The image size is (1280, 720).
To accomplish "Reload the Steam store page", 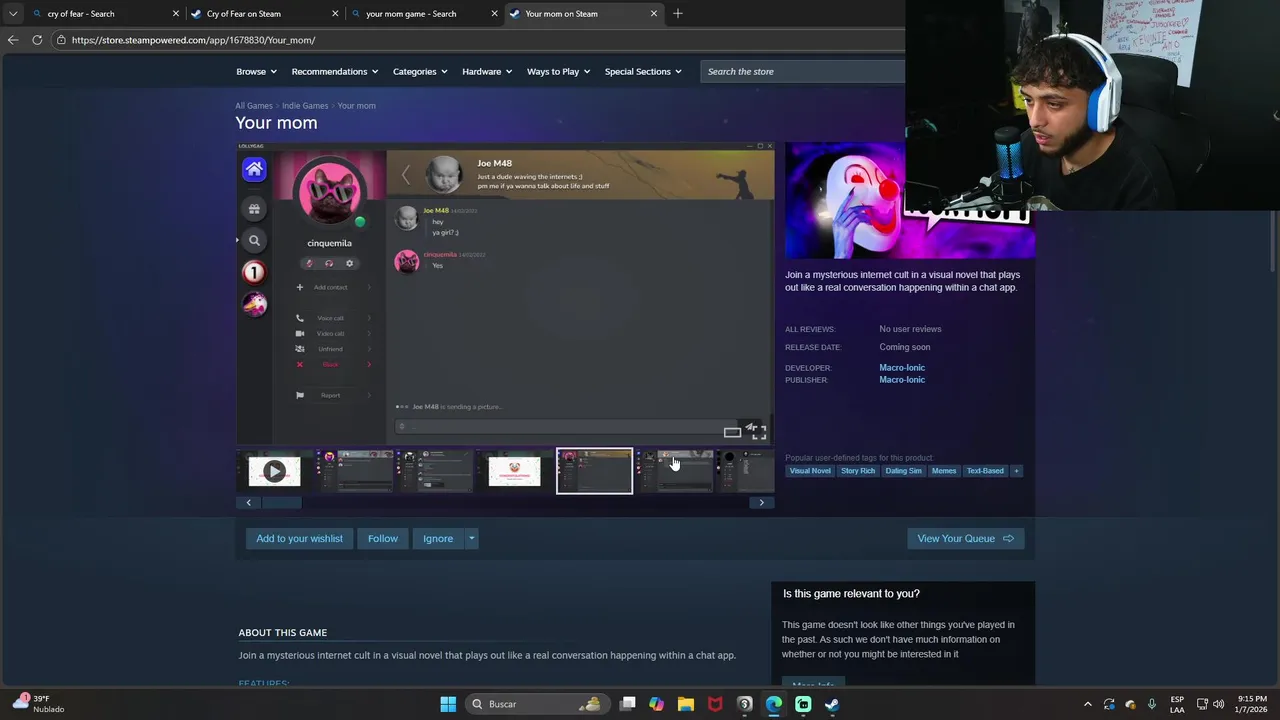I will pos(37,40).
